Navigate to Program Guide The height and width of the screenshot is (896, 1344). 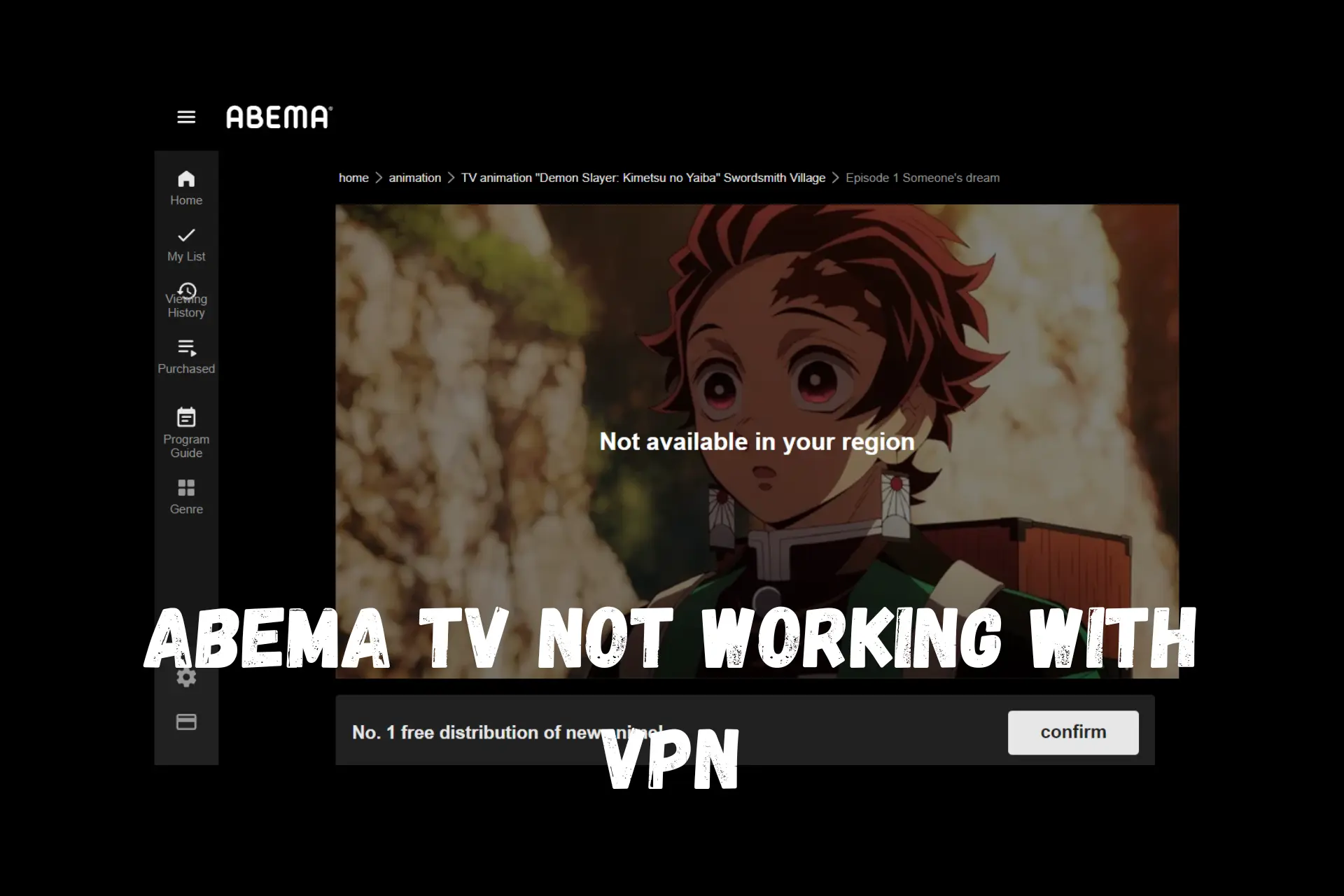click(186, 432)
